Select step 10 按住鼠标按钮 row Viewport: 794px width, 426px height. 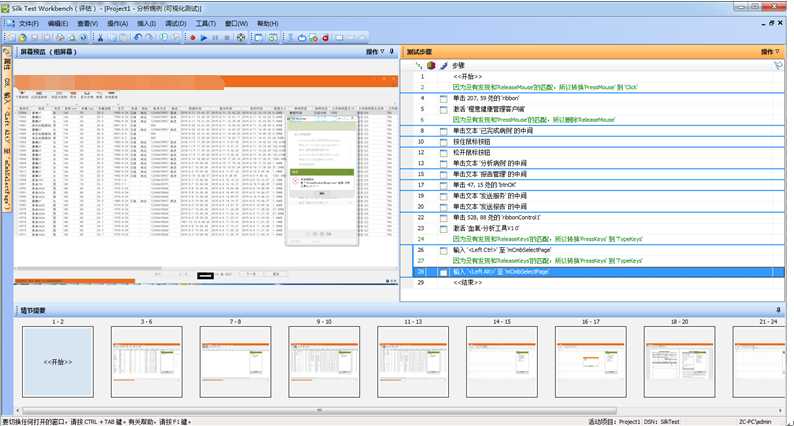tap(591, 142)
